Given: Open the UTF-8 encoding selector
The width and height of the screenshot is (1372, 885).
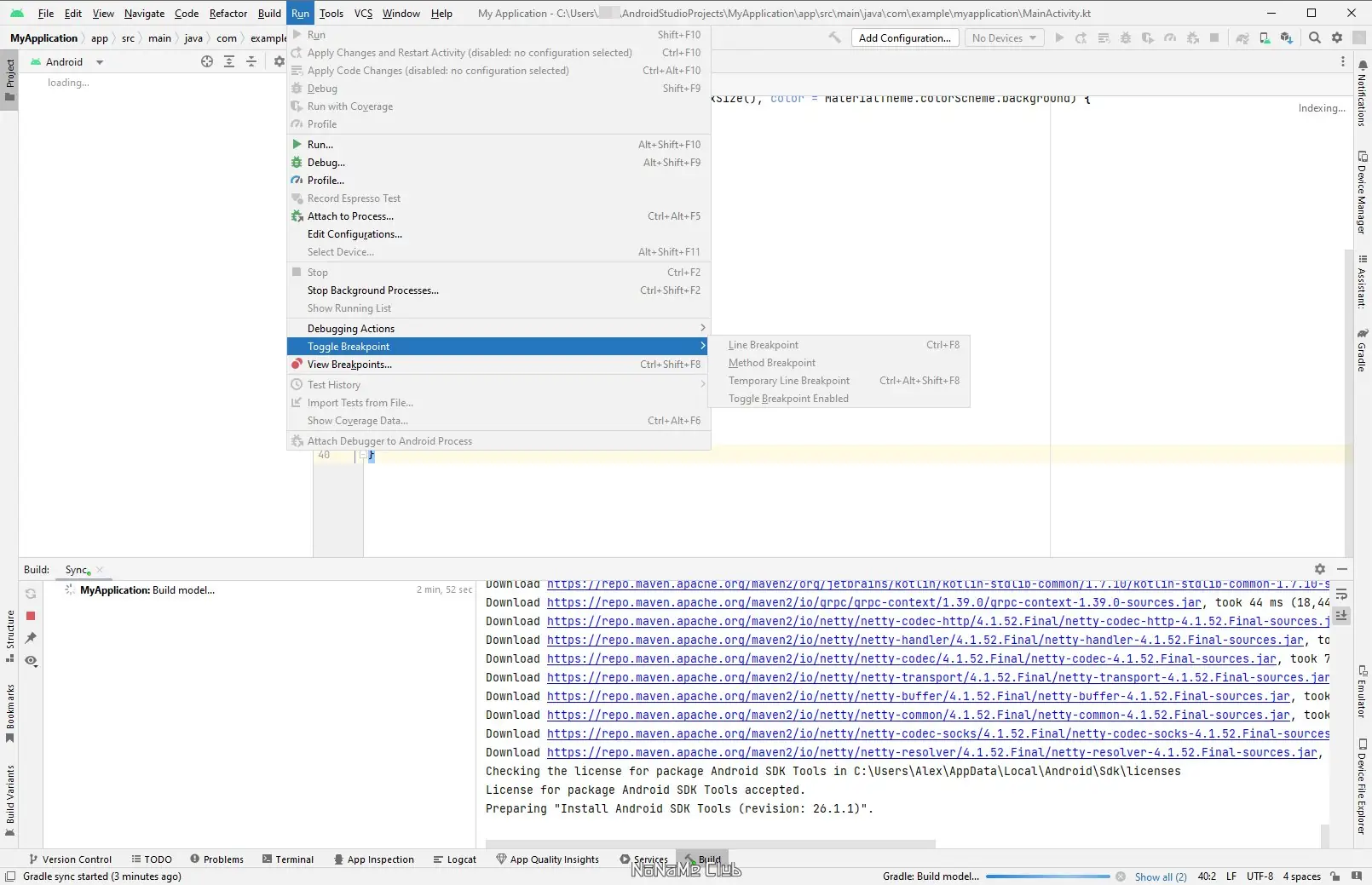Looking at the screenshot, I should point(1260,876).
